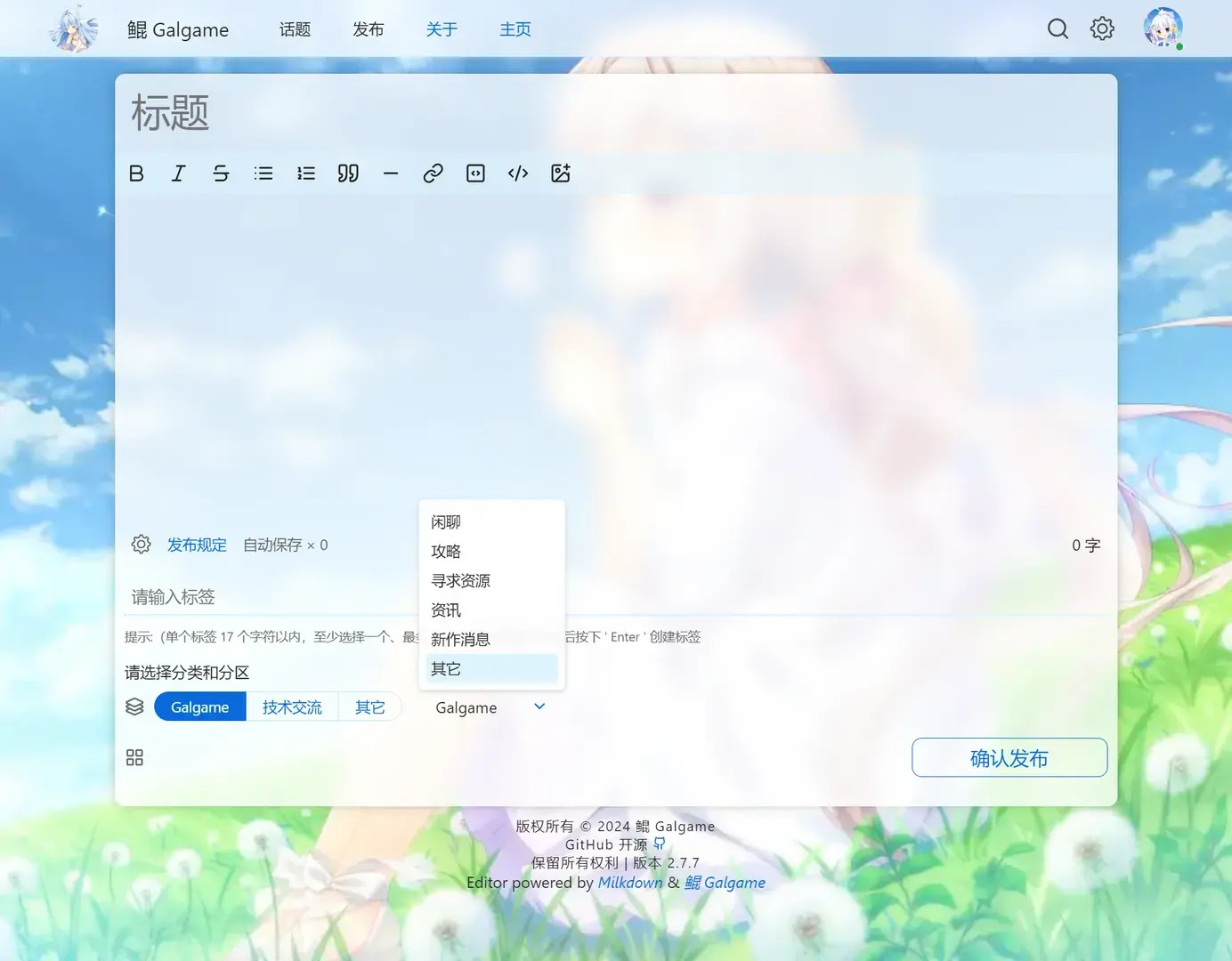The height and width of the screenshot is (961, 1232).
Task: Go to the 话题 page
Action: coord(295,29)
